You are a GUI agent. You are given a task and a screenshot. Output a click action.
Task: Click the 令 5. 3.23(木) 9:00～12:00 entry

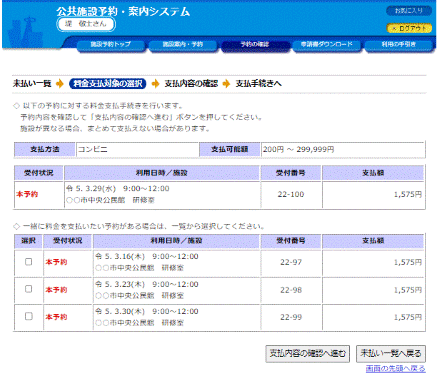[x=147, y=284]
